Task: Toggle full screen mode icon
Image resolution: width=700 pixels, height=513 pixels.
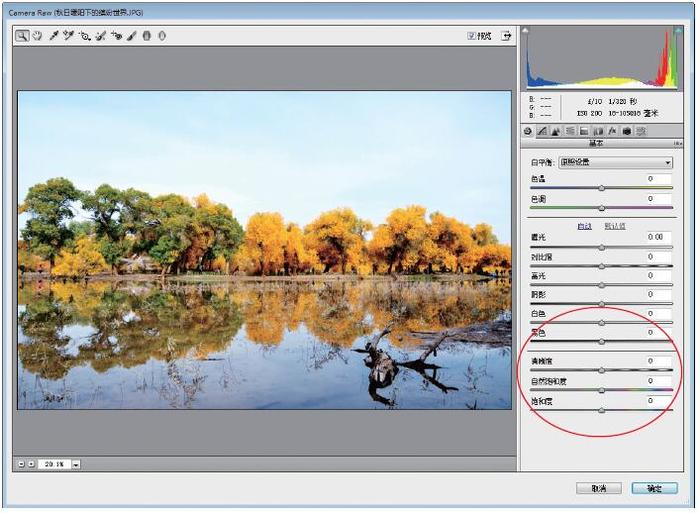Action: point(506,36)
